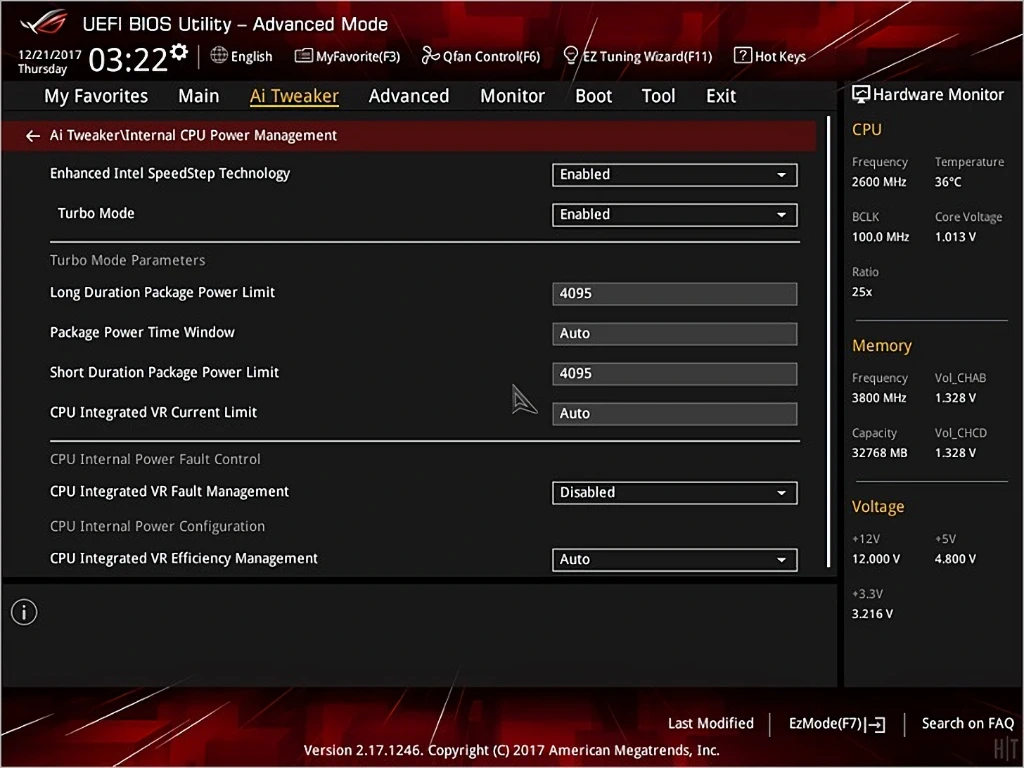The width and height of the screenshot is (1024, 768).
Task: Click +5V value 4.800 V
Action: (955, 560)
